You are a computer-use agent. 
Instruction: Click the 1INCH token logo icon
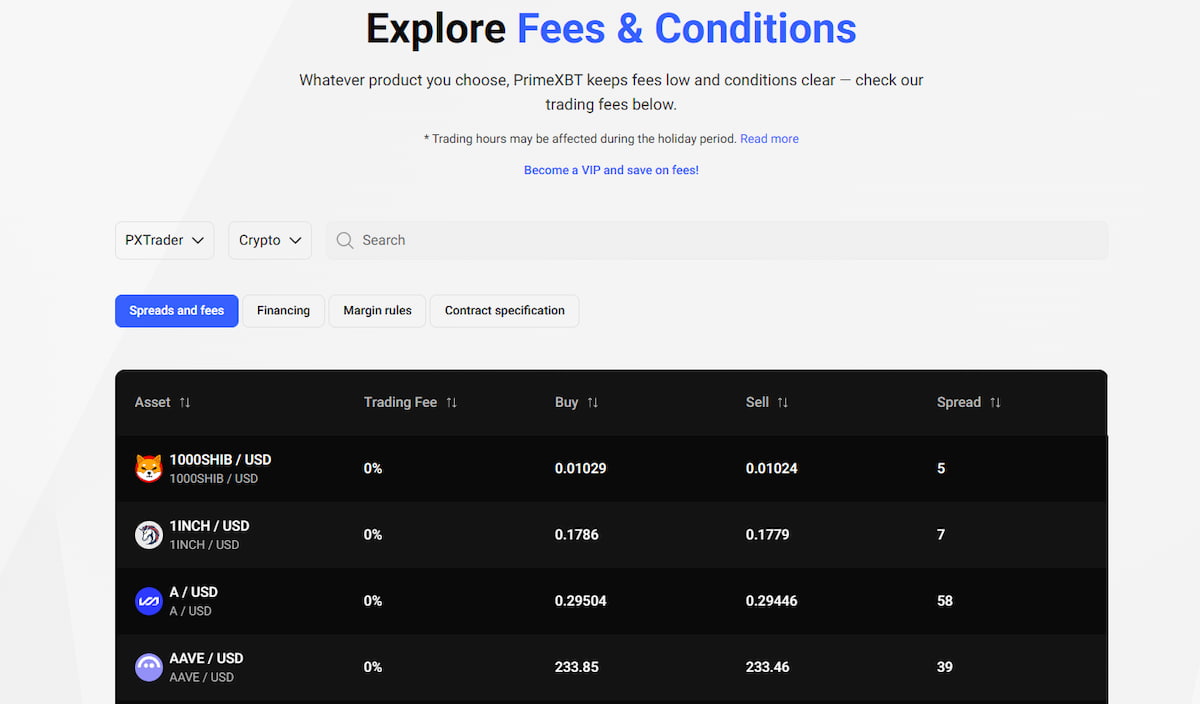click(149, 535)
